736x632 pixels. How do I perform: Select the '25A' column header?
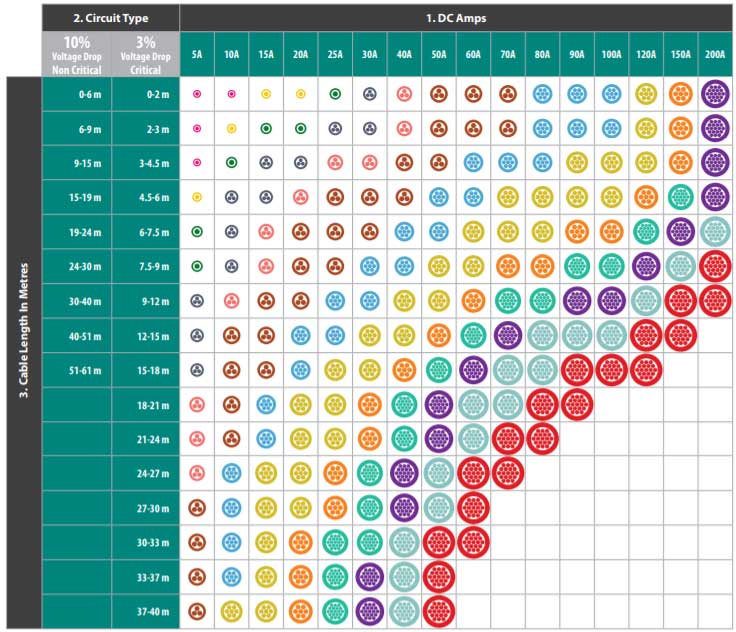click(335, 54)
